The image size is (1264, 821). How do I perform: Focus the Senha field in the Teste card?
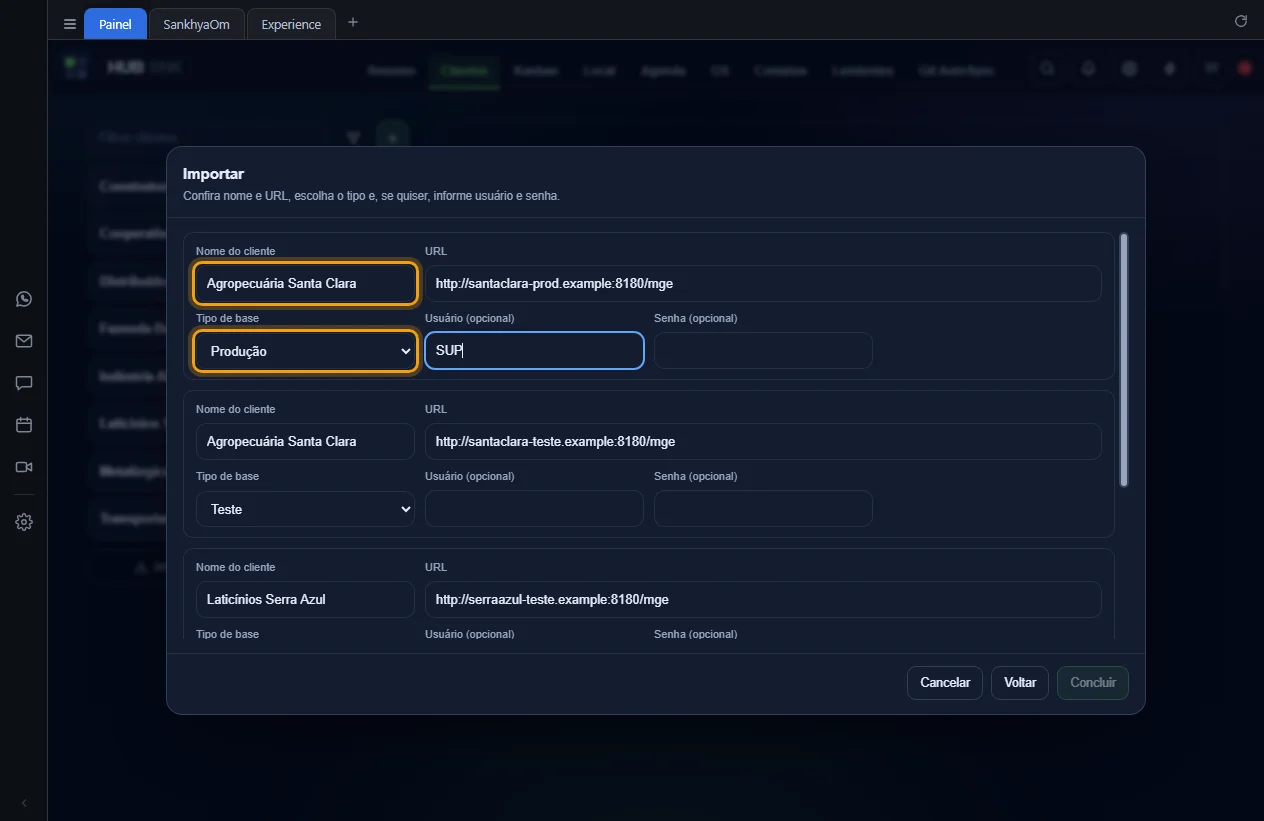click(x=763, y=509)
